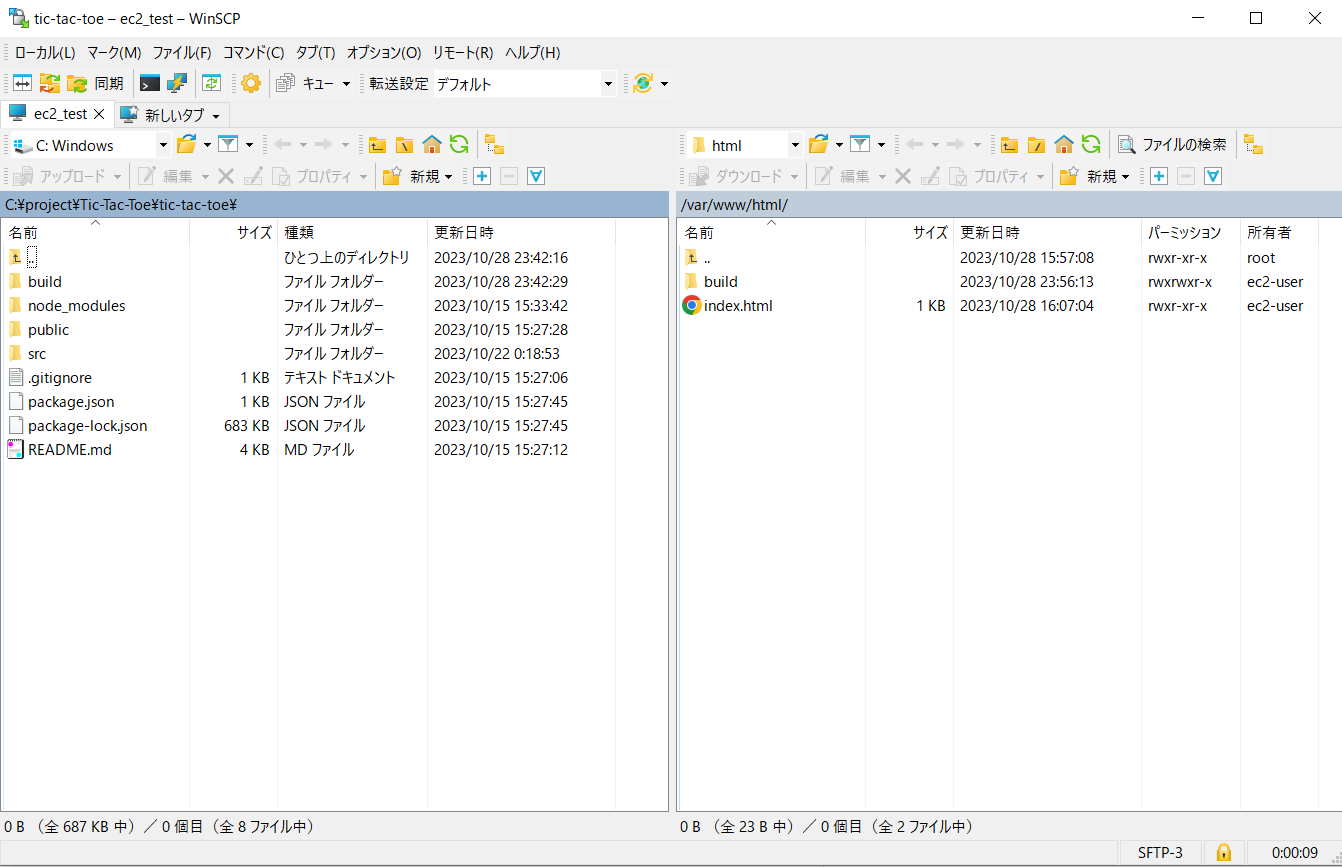This screenshot has height=867, width=1342.
Task: Click the remote Select Files plus icon
Action: click(1159, 176)
